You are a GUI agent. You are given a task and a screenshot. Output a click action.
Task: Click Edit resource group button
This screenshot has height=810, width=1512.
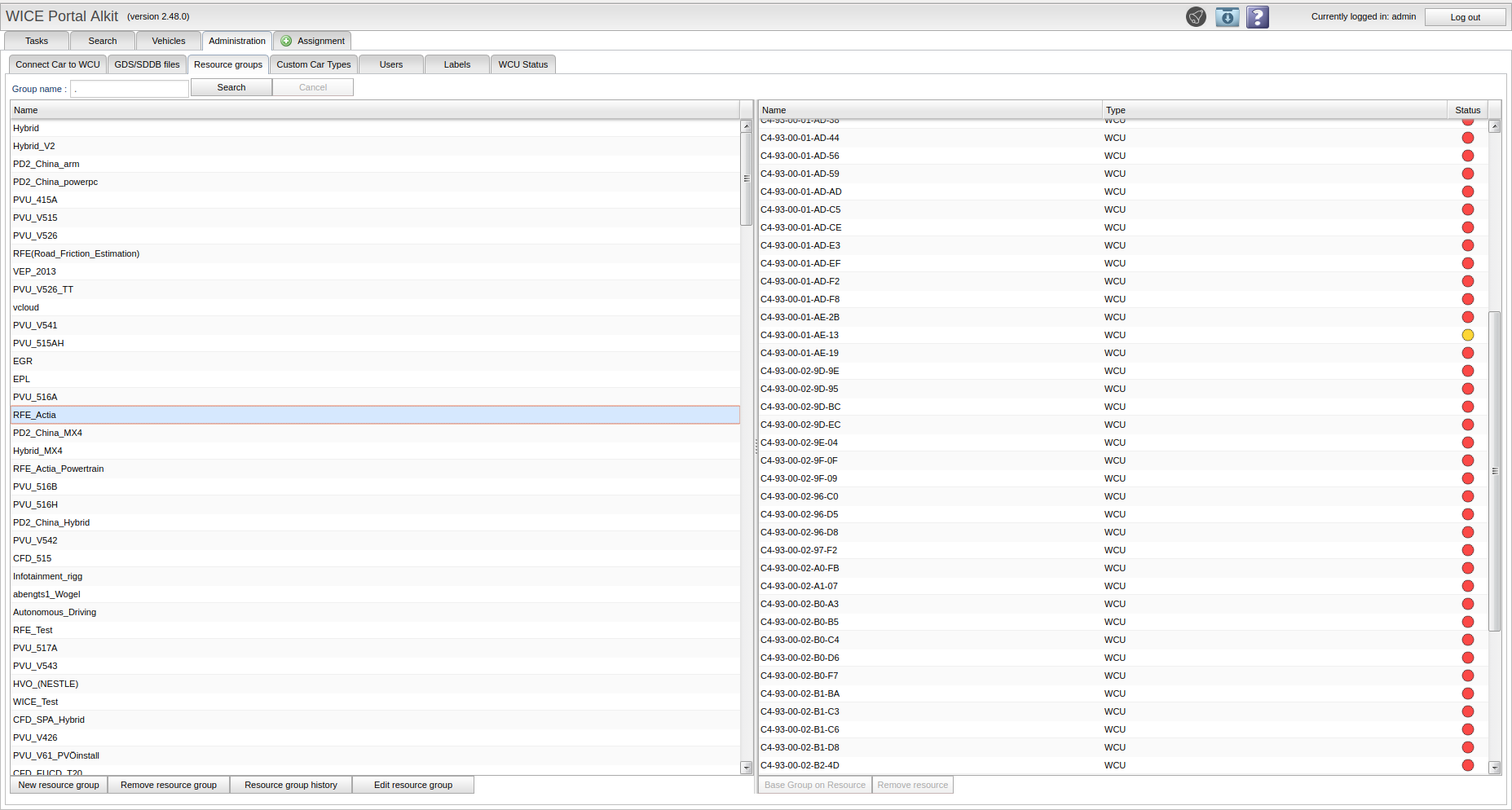[412, 785]
